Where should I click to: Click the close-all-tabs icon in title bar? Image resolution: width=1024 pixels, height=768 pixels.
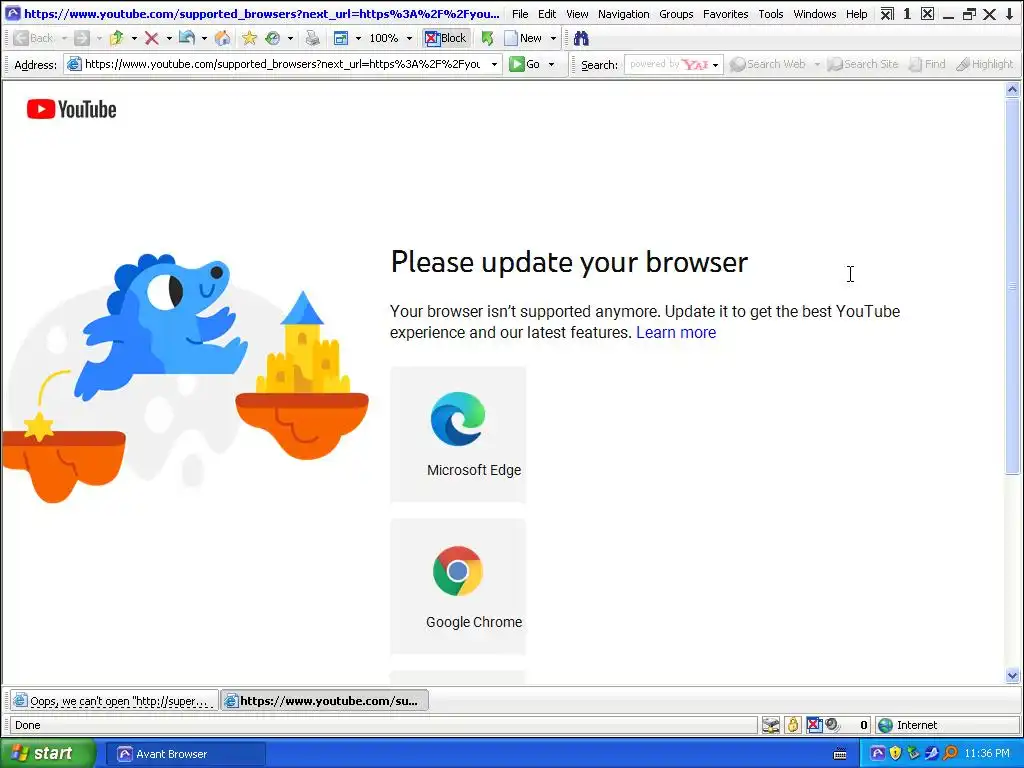[887, 14]
